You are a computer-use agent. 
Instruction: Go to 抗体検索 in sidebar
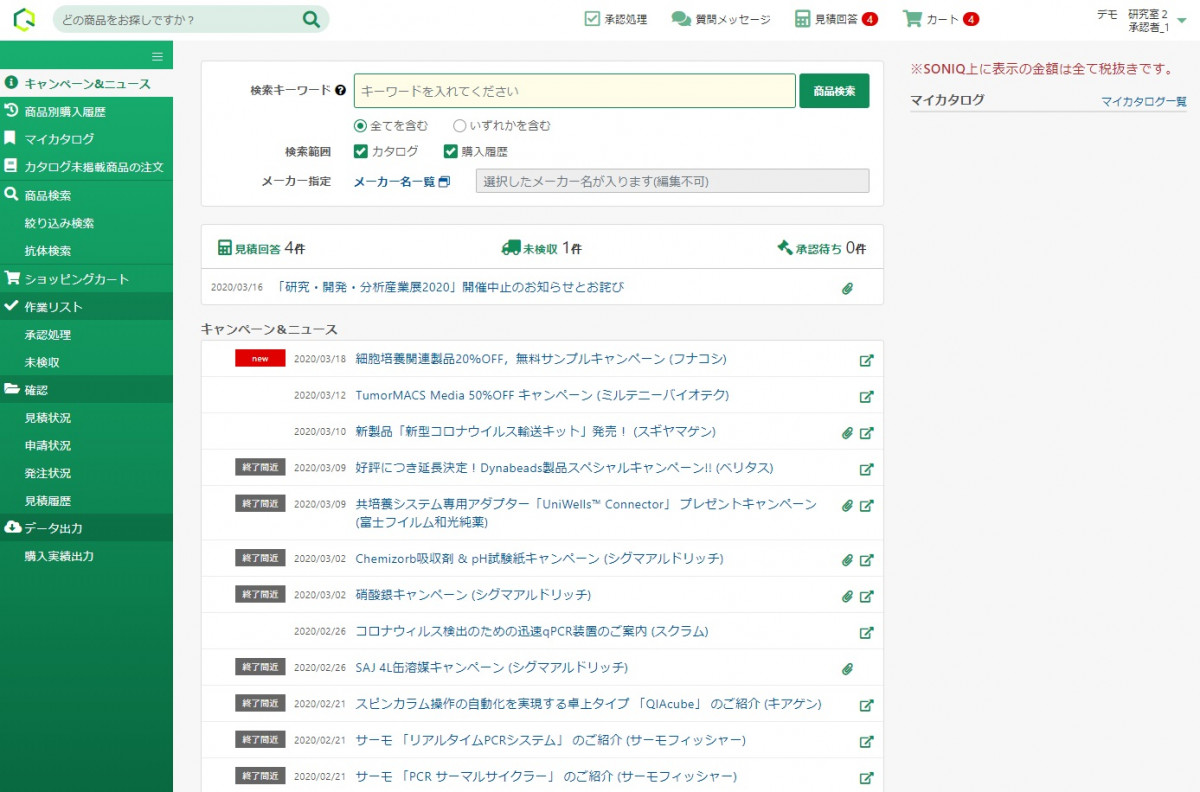pos(48,251)
